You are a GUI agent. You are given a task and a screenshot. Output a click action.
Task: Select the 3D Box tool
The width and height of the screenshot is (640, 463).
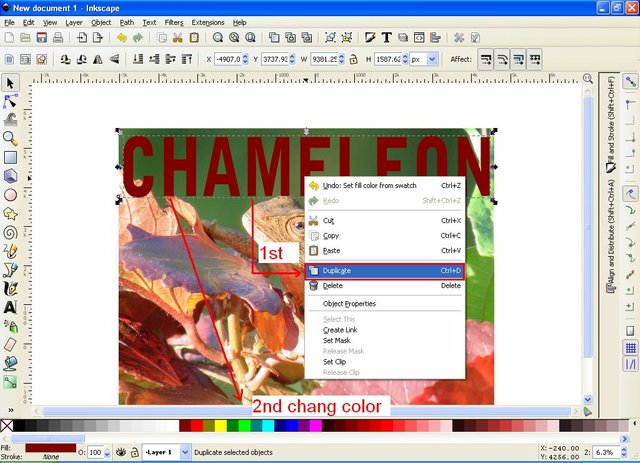pyautogui.click(x=10, y=176)
